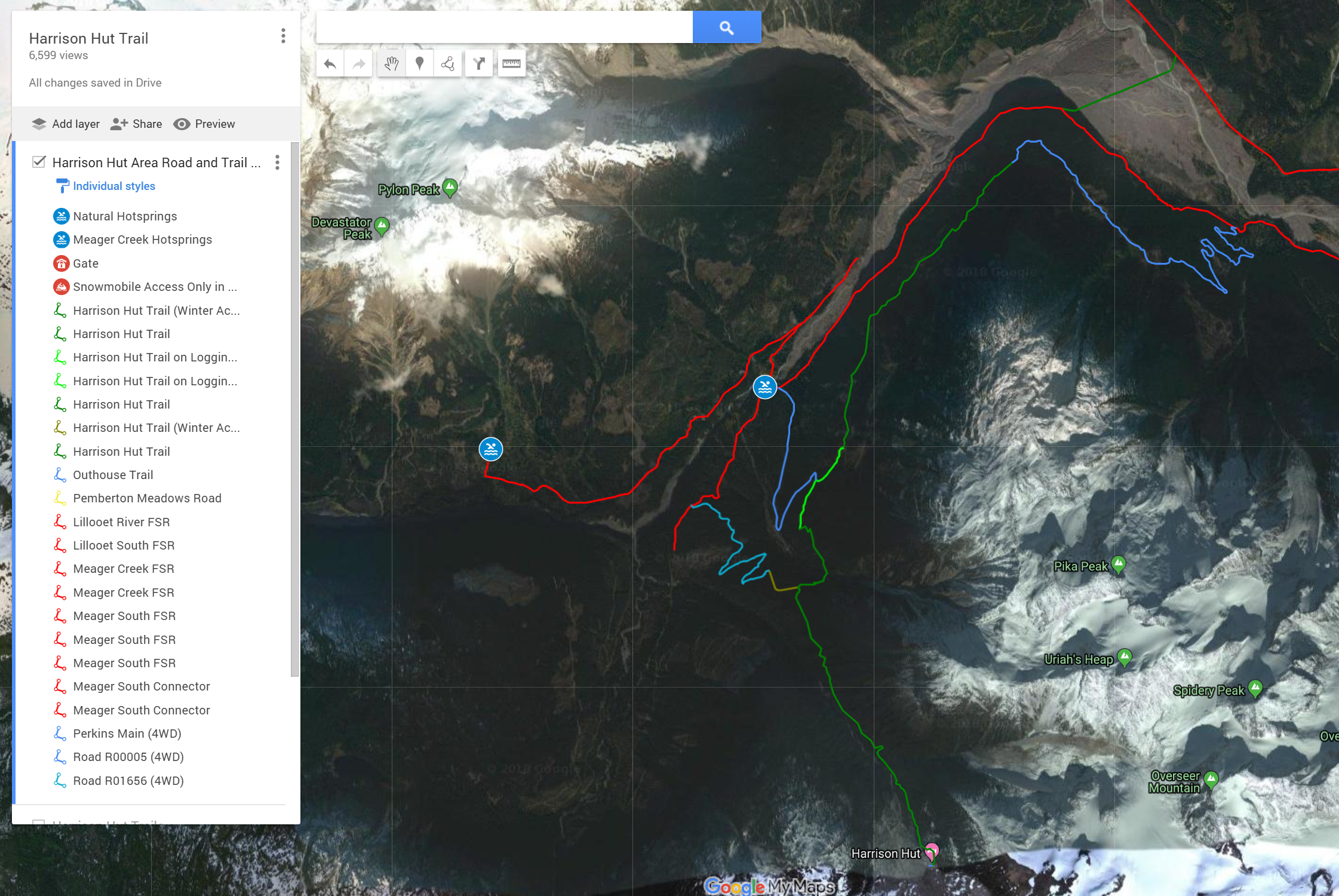
Task: Select the Add directions tool
Action: click(x=479, y=63)
